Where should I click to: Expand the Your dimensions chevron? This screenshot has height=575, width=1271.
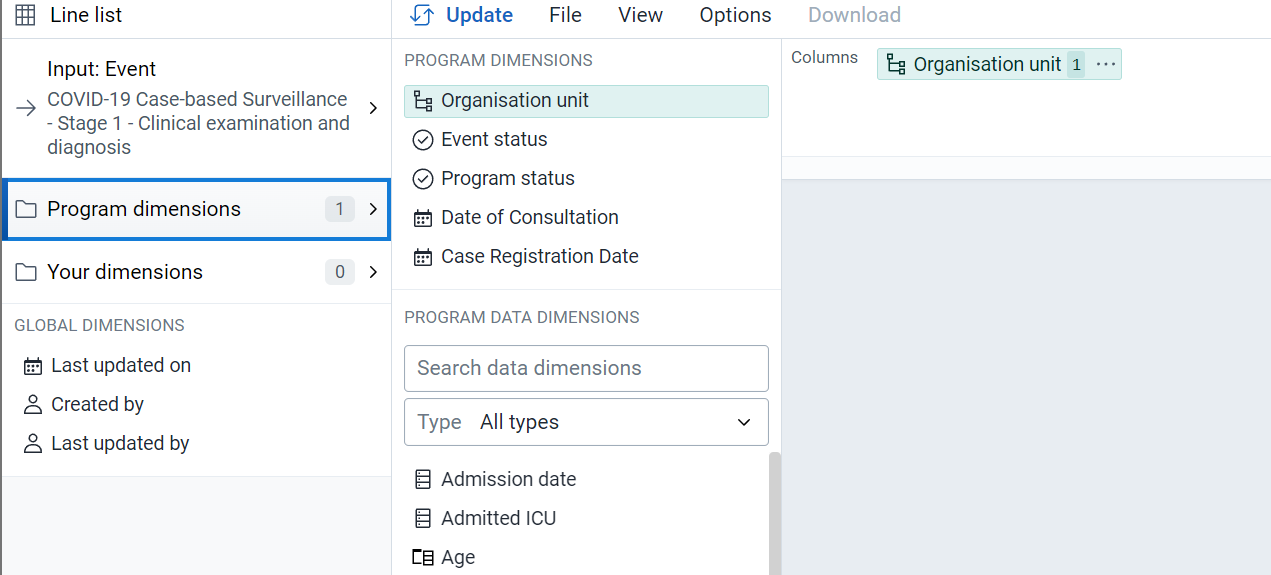pos(373,272)
